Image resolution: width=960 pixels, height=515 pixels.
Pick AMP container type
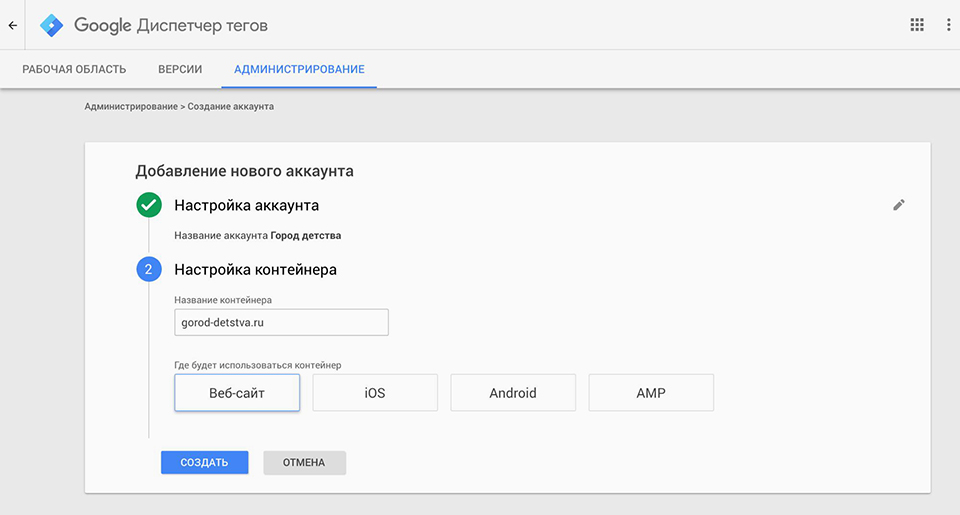[x=651, y=393]
